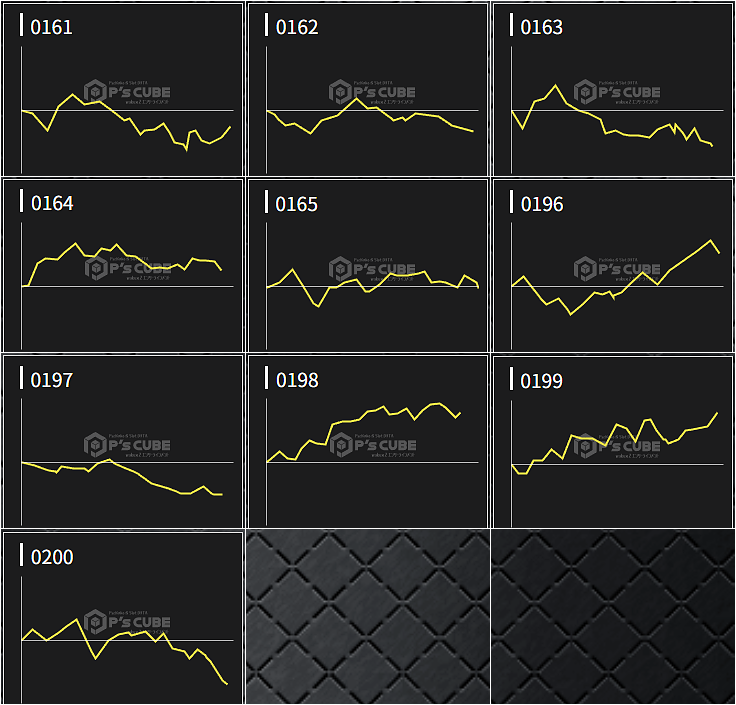Click the P's CUBE logo in chart 0197
This screenshot has height=705, width=736.
coord(127,445)
